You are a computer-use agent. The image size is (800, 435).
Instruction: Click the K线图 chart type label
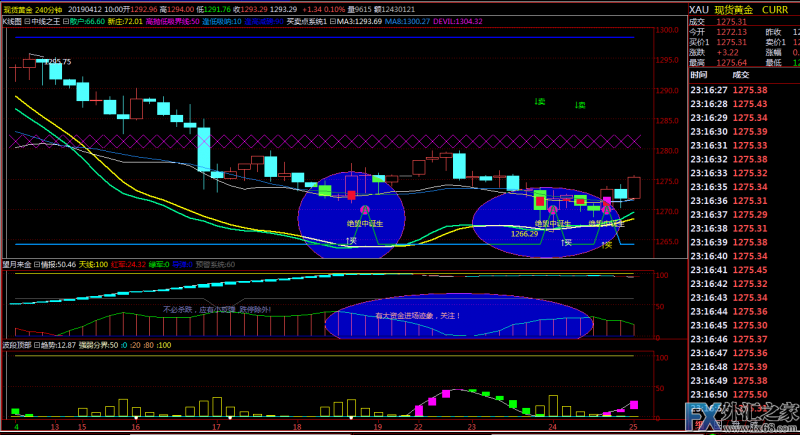(x=14, y=20)
